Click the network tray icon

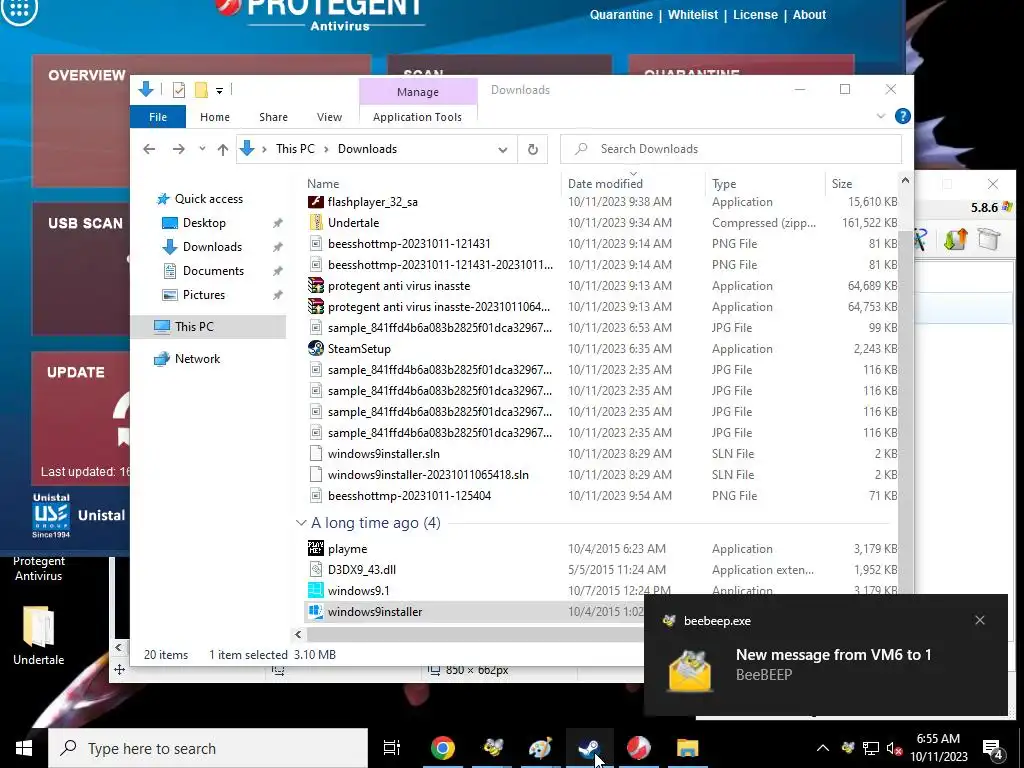click(871, 748)
